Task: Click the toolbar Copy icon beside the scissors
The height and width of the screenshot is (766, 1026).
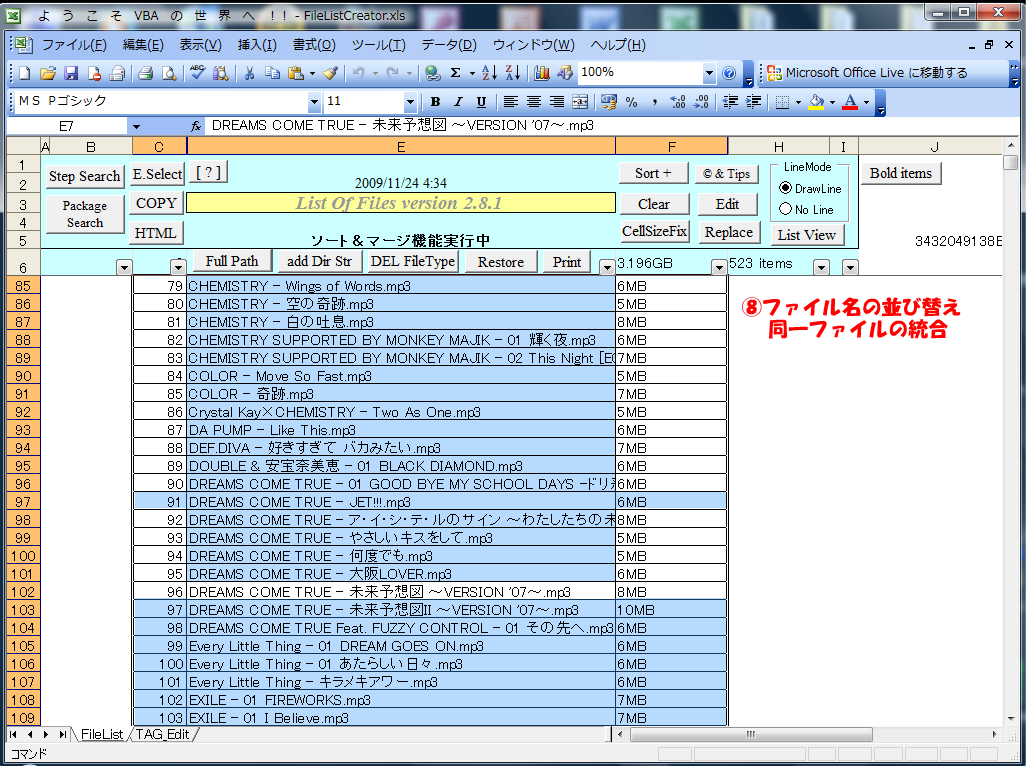Action: pos(272,73)
